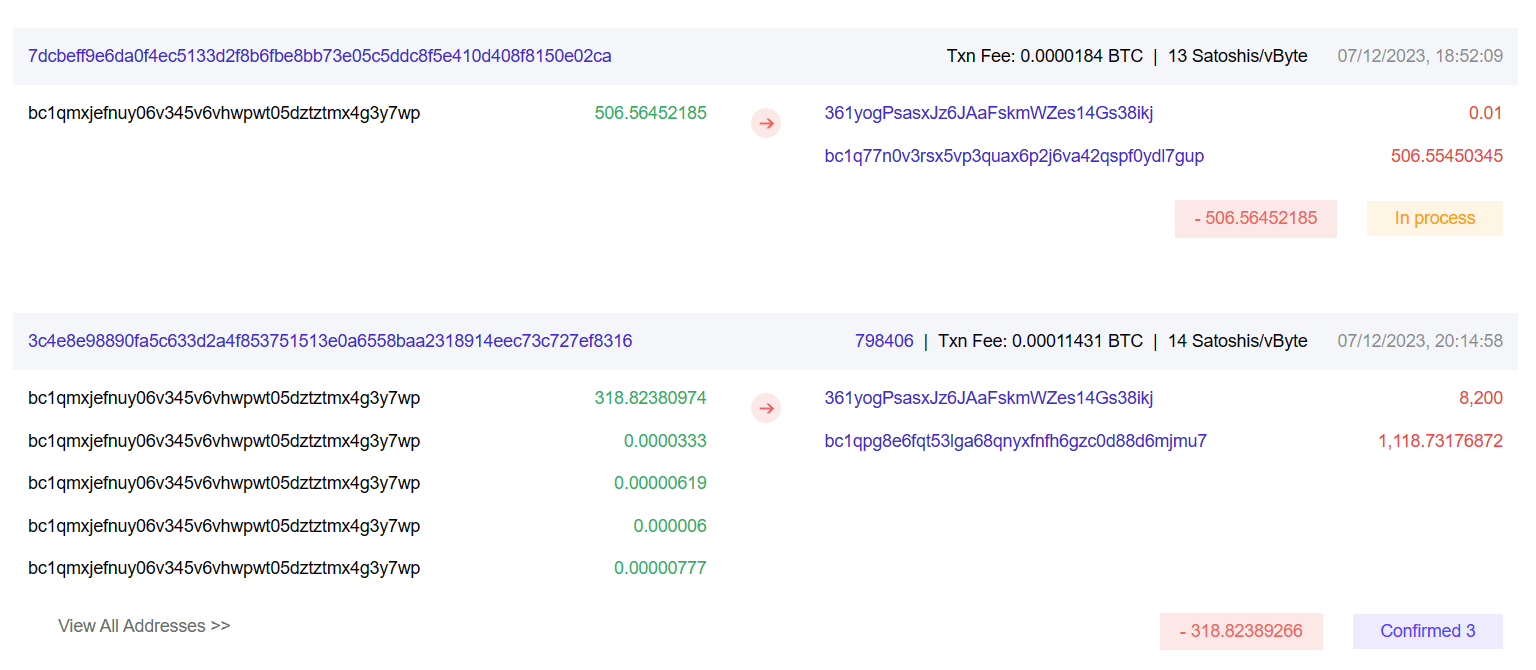Click the timestamp 07/12/2023, 18:52:09

pos(1418,56)
